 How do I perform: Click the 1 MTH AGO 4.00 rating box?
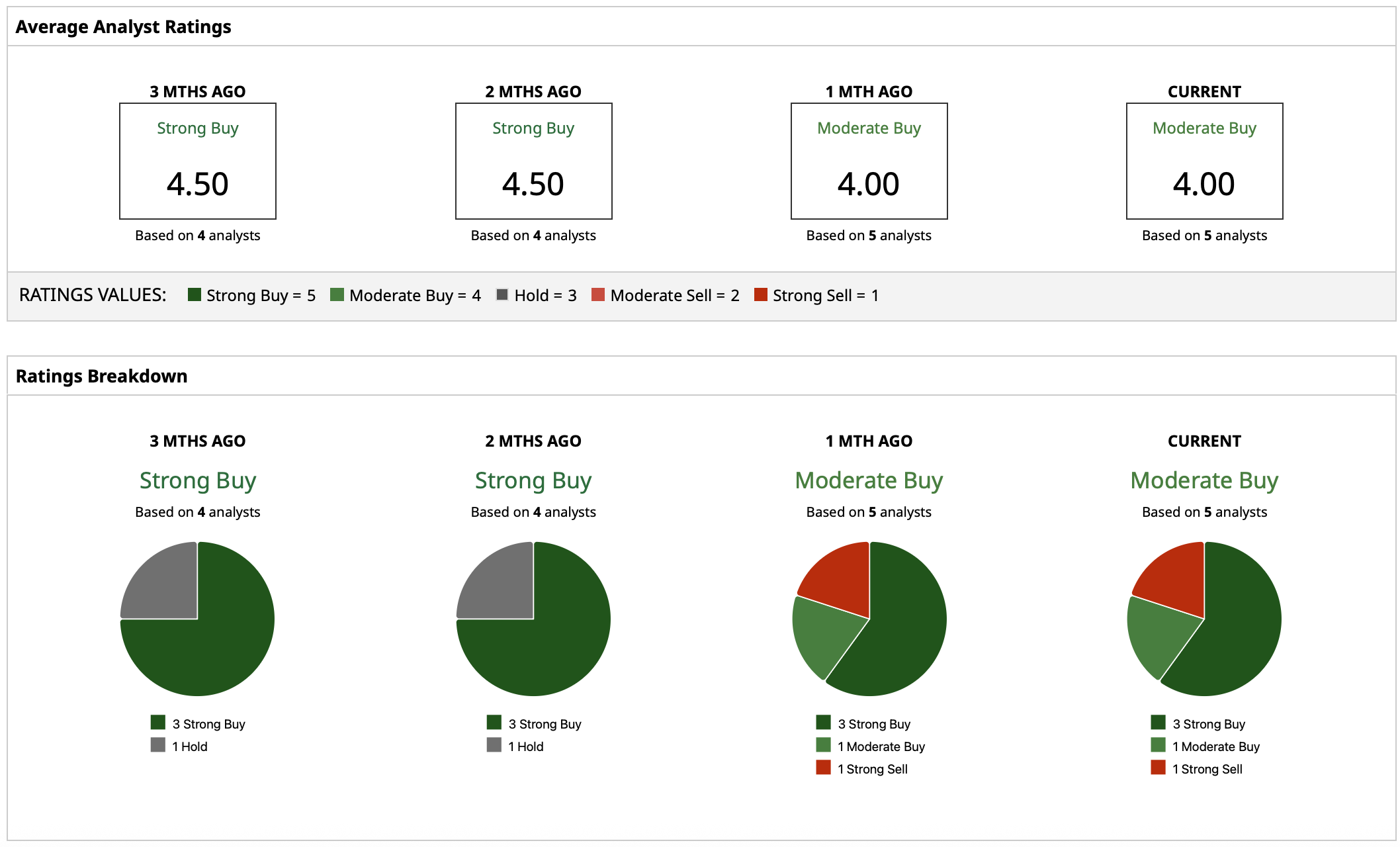point(869,161)
